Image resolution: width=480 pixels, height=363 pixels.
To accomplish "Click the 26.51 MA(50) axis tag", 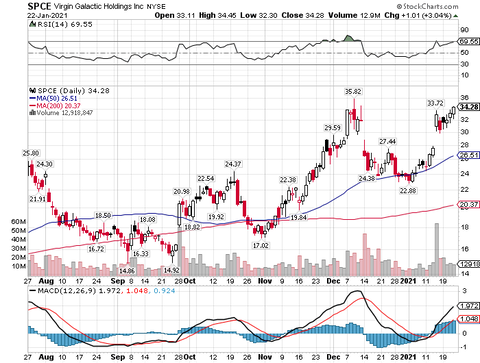I will click(x=469, y=155).
